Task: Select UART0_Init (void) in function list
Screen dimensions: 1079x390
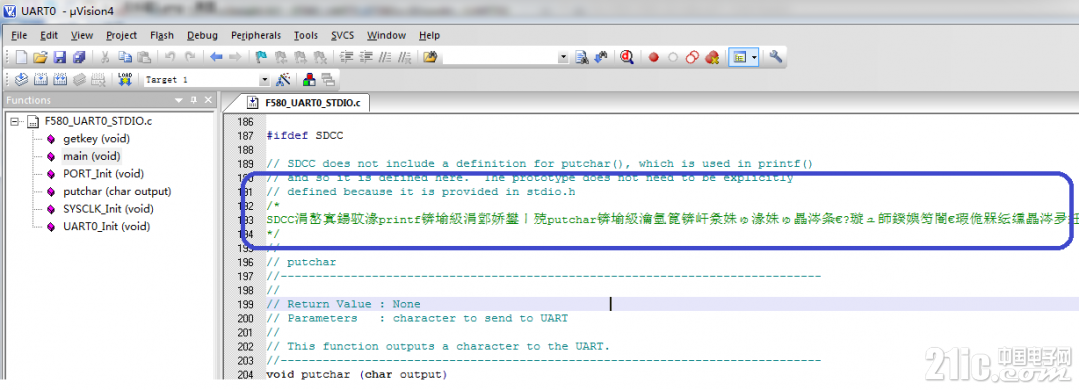Action: (107, 226)
